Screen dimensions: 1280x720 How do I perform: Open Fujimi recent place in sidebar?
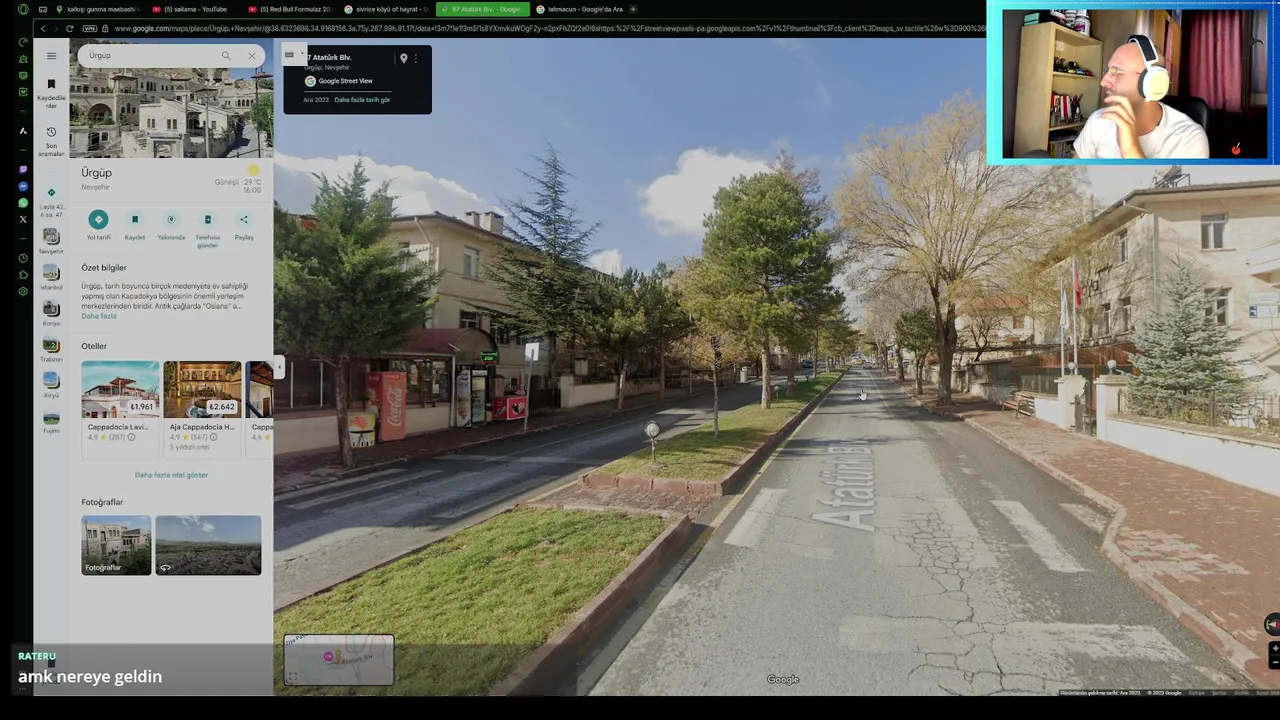click(x=51, y=420)
